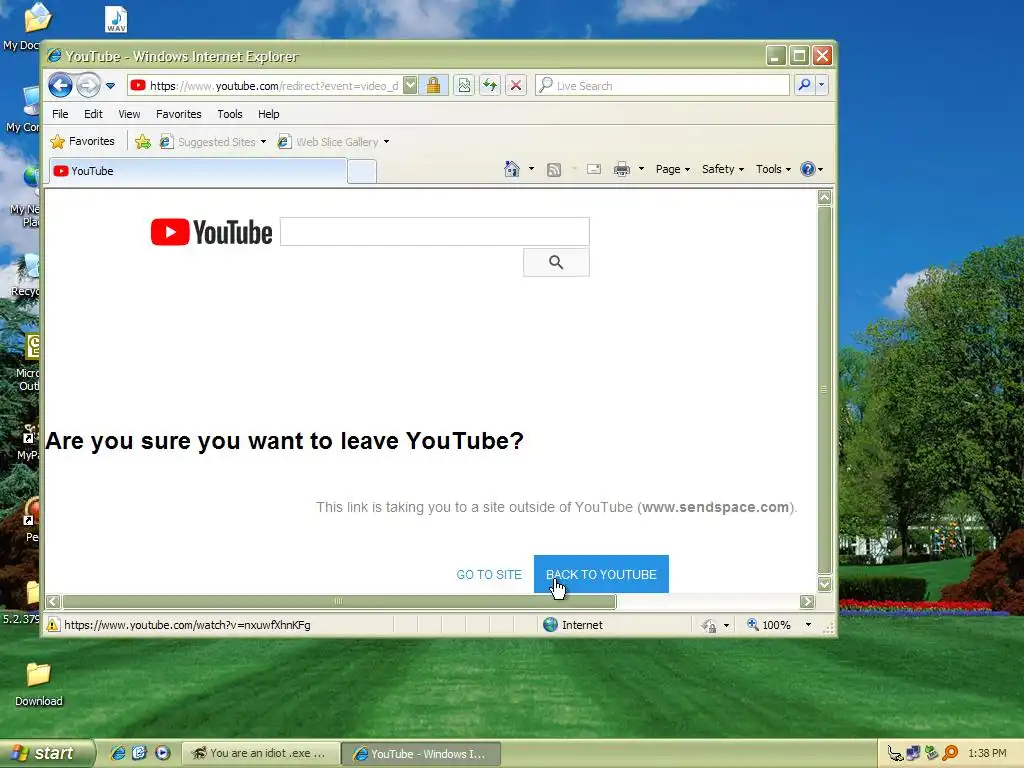Viewport: 1024px width, 768px height.
Task: Expand the Print dropdown arrow
Action: (x=641, y=169)
